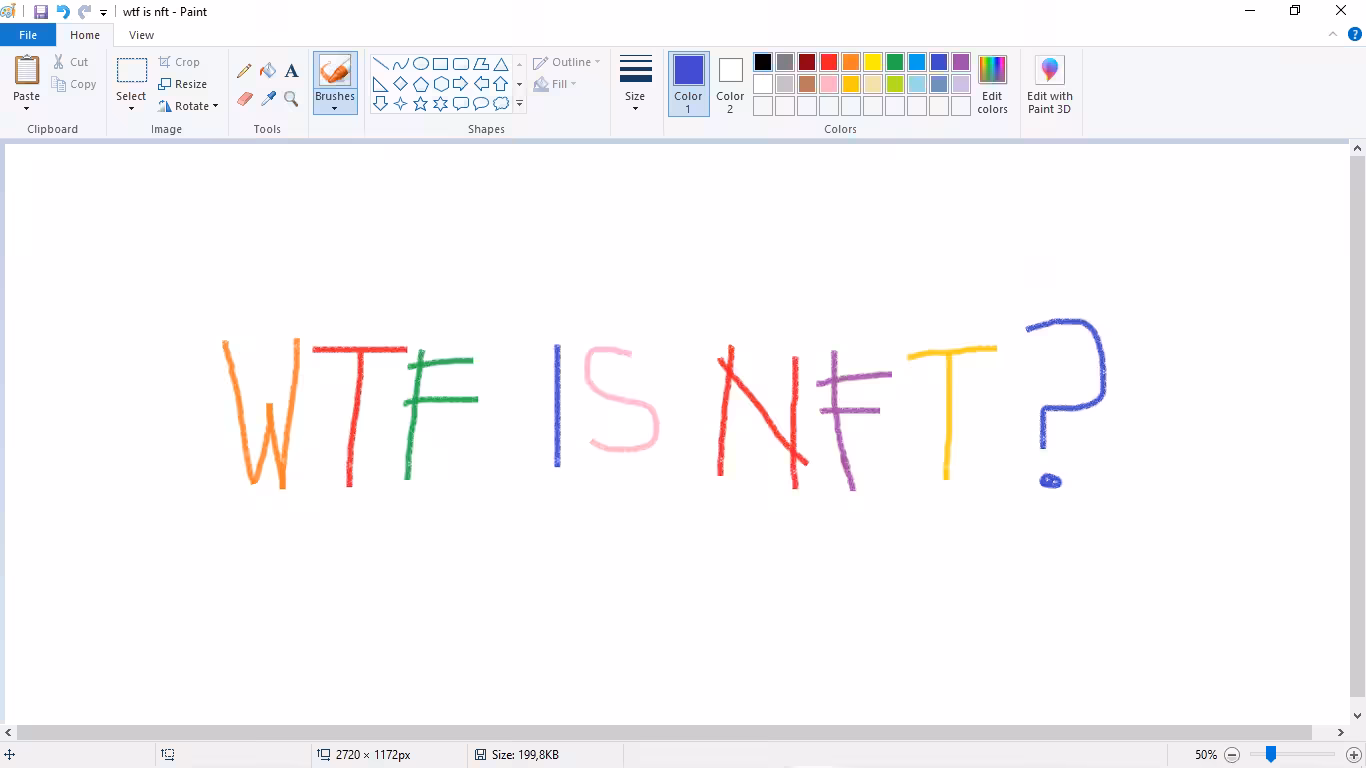Click the Resize button
Viewport: 1366px width, 768px height.
[182, 84]
